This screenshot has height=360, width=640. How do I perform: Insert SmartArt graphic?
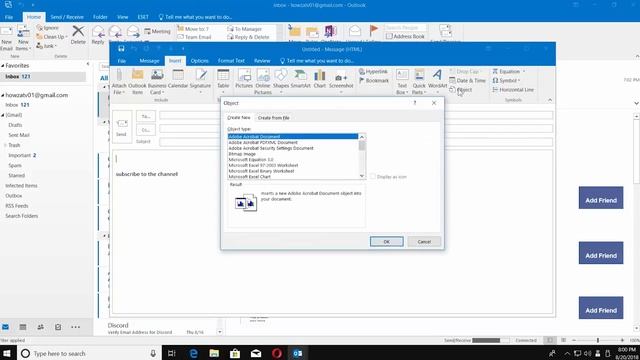(x=300, y=79)
